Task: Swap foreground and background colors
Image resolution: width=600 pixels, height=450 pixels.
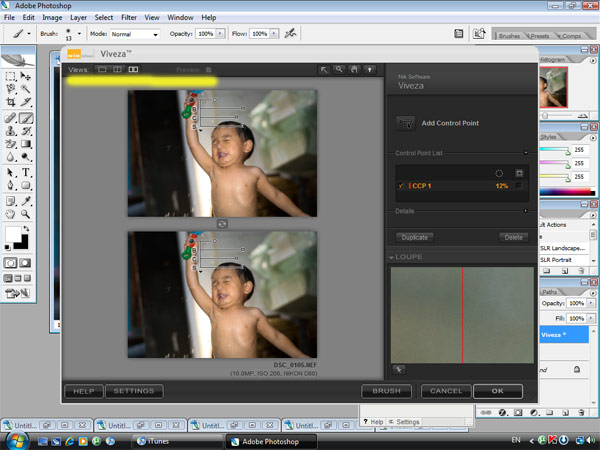Action: pyautogui.click(x=26, y=228)
